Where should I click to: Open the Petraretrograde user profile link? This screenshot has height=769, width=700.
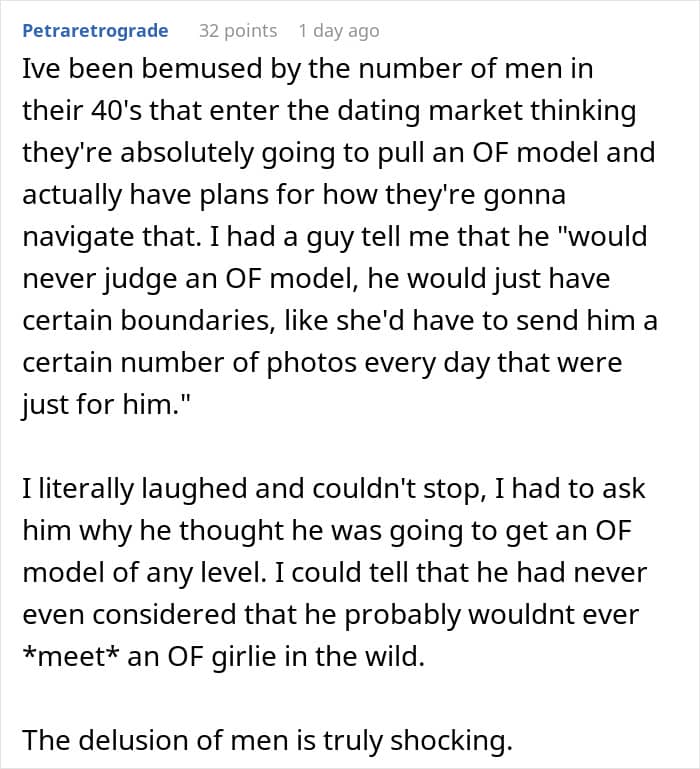(96, 31)
